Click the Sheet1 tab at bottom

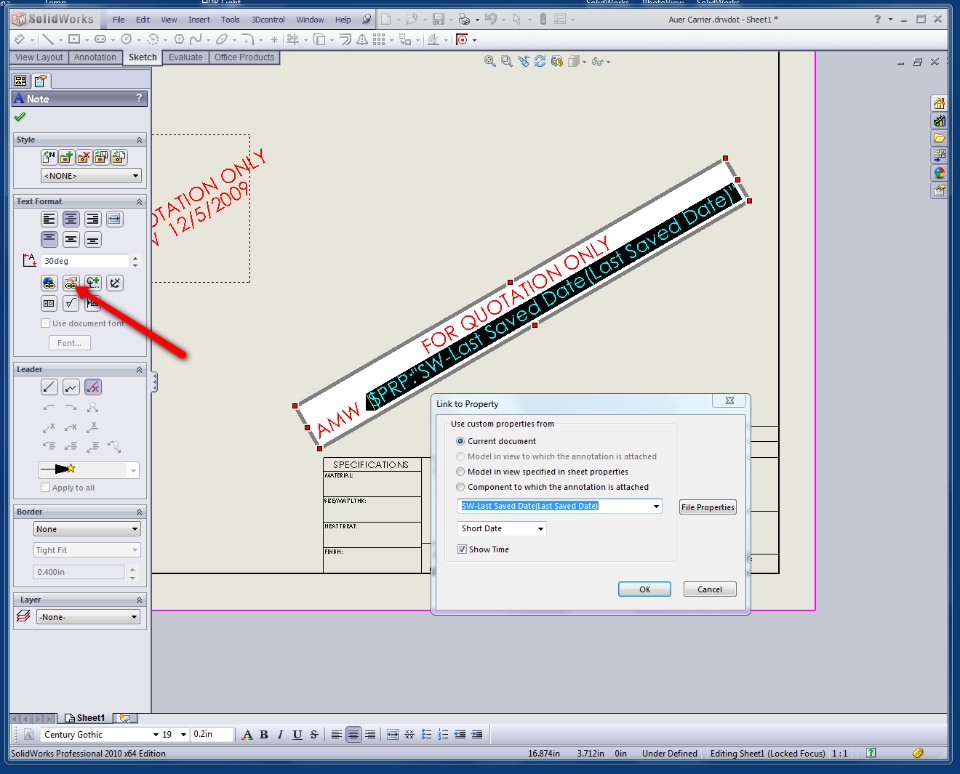point(86,718)
